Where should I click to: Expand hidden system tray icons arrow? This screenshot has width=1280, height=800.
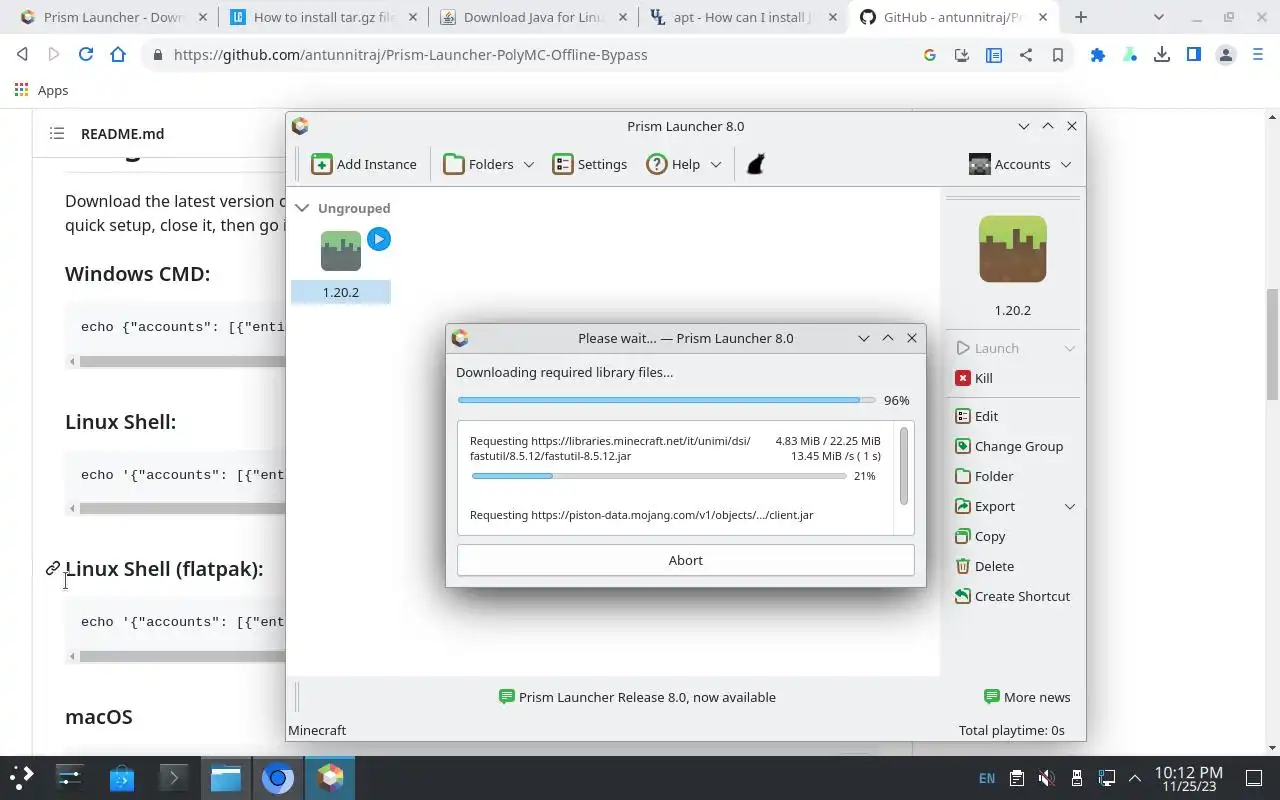[1135, 778]
